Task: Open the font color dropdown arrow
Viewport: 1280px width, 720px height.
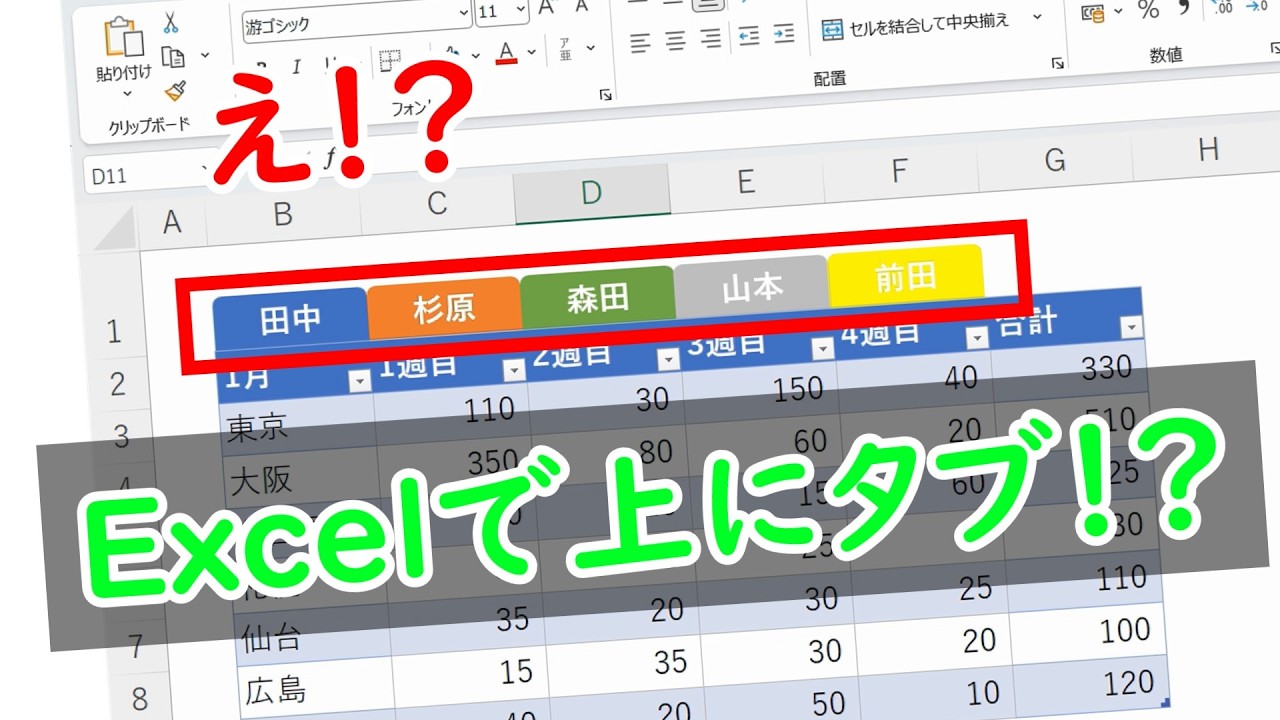Action: point(532,51)
